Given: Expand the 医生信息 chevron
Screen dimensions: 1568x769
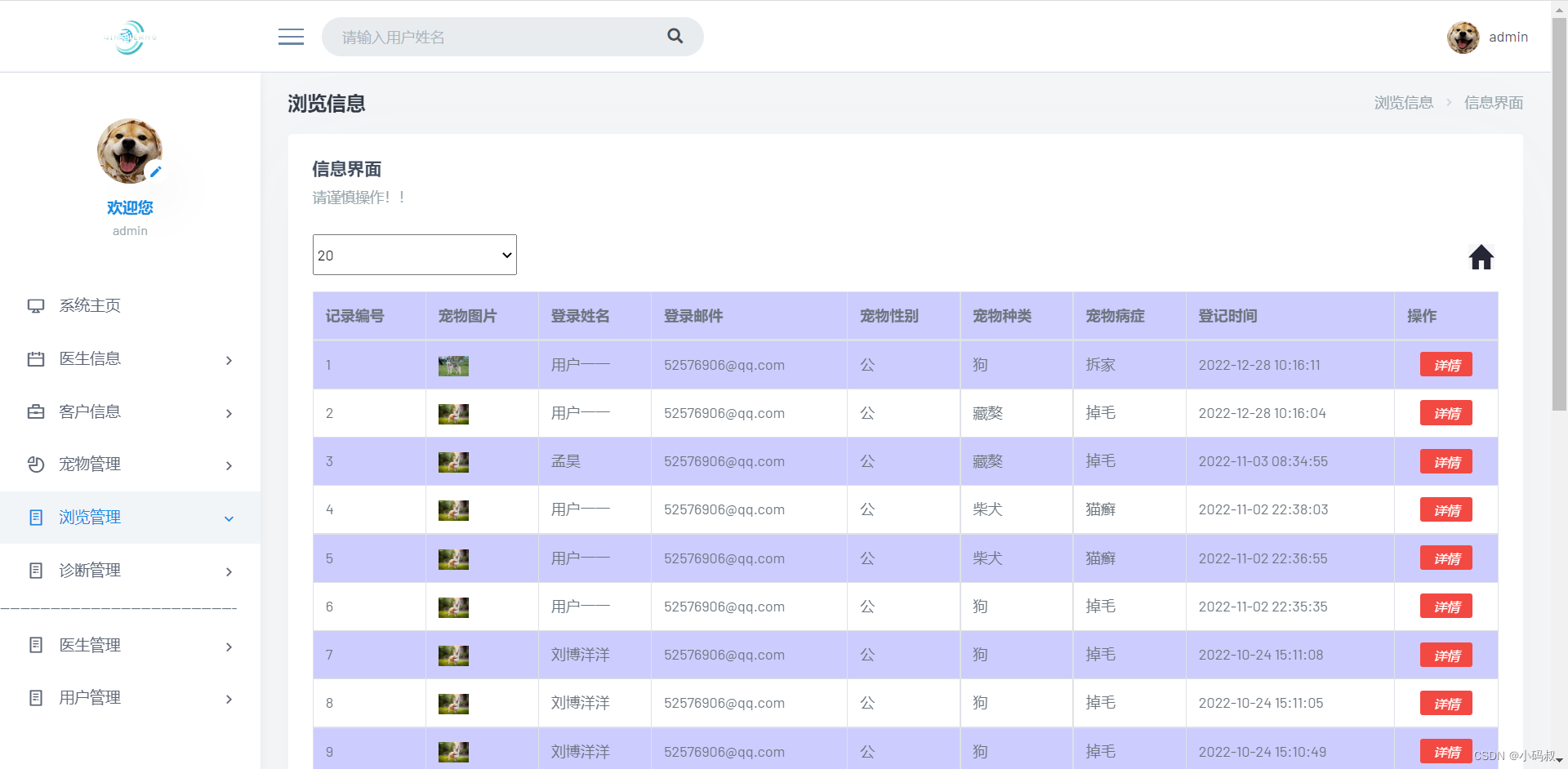Looking at the screenshot, I should coord(229,360).
